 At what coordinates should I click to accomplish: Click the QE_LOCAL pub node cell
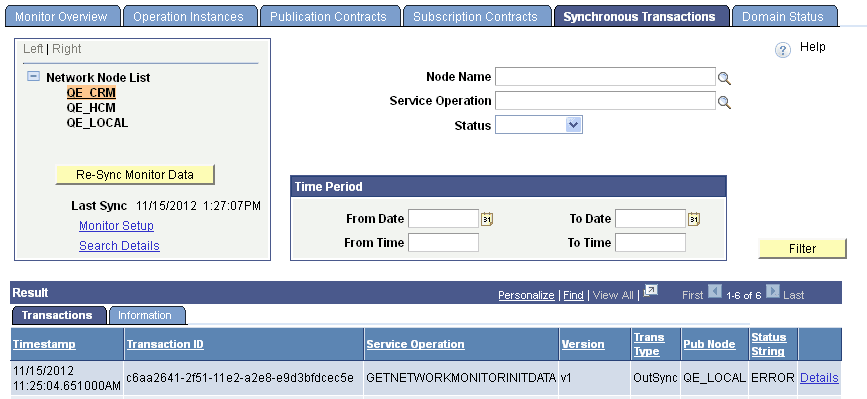coord(714,378)
